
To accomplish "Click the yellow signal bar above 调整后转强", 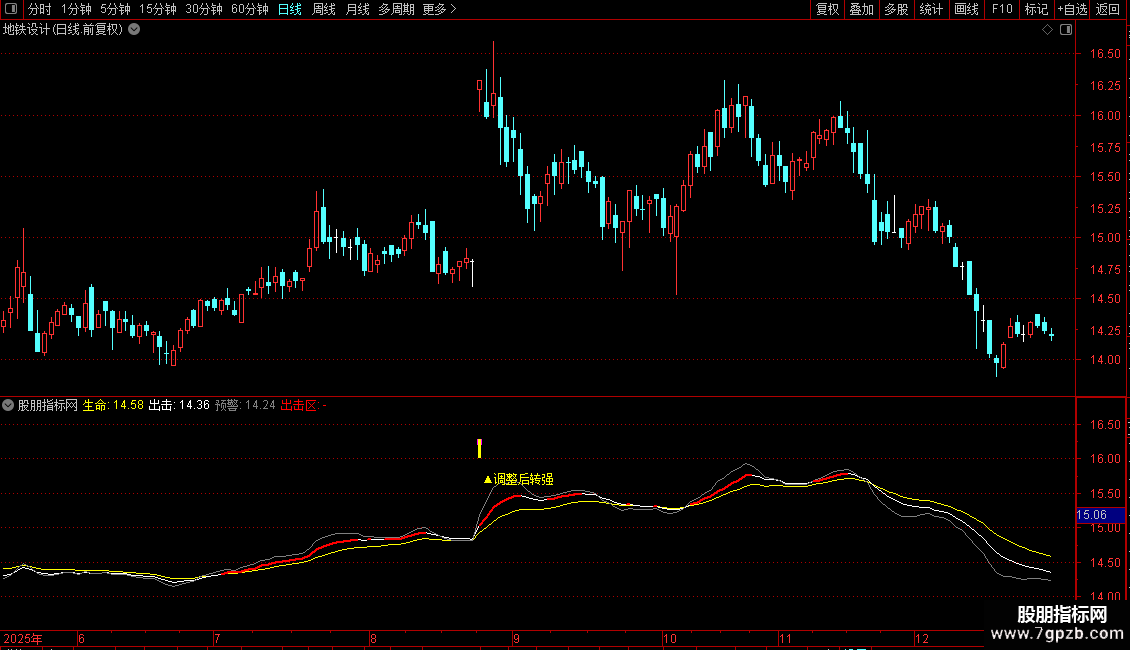I will point(479,448).
